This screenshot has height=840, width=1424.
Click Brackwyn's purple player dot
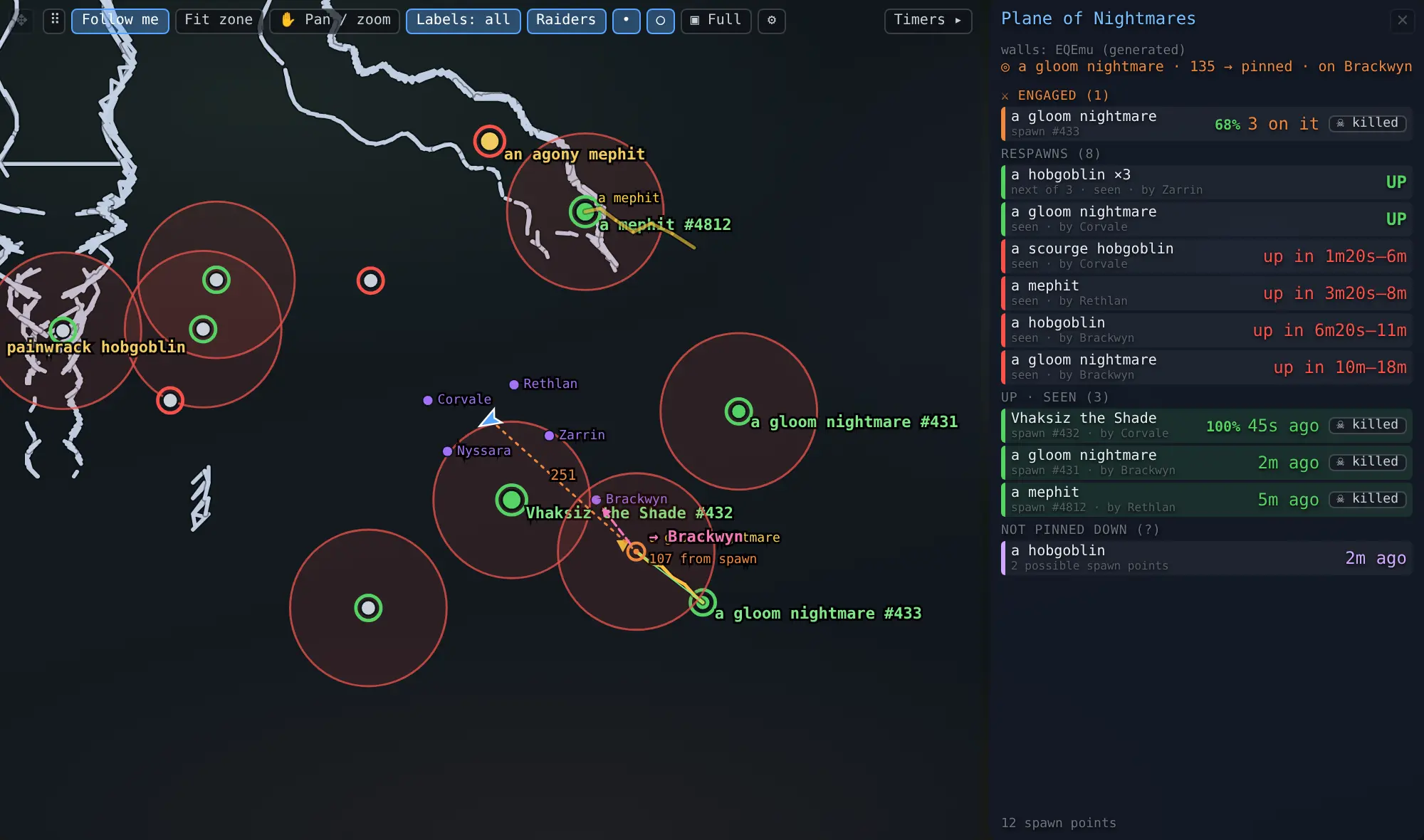pyautogui.click(x=597, y=500)
